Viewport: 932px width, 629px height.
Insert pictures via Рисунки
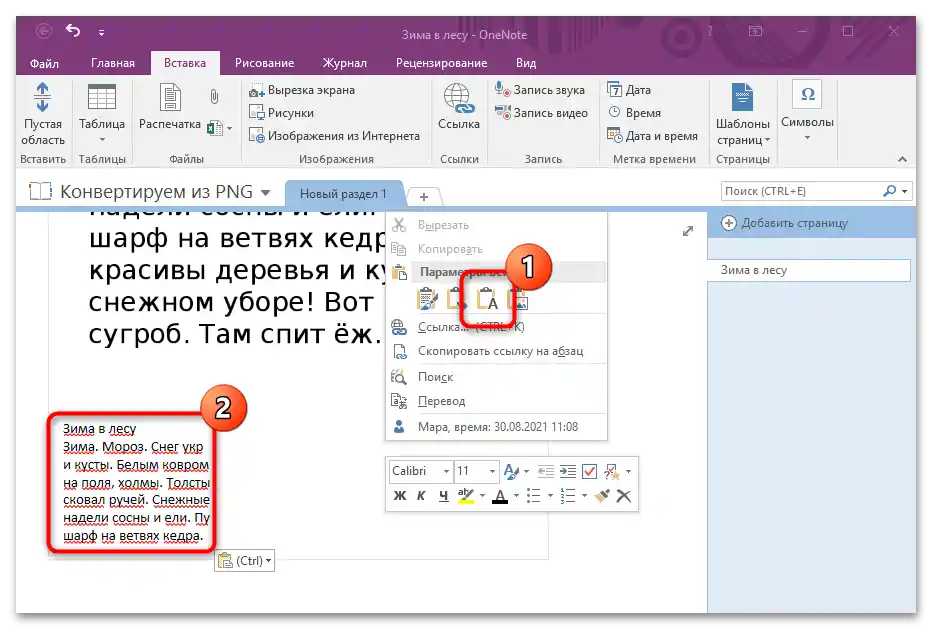click(281, 112)
